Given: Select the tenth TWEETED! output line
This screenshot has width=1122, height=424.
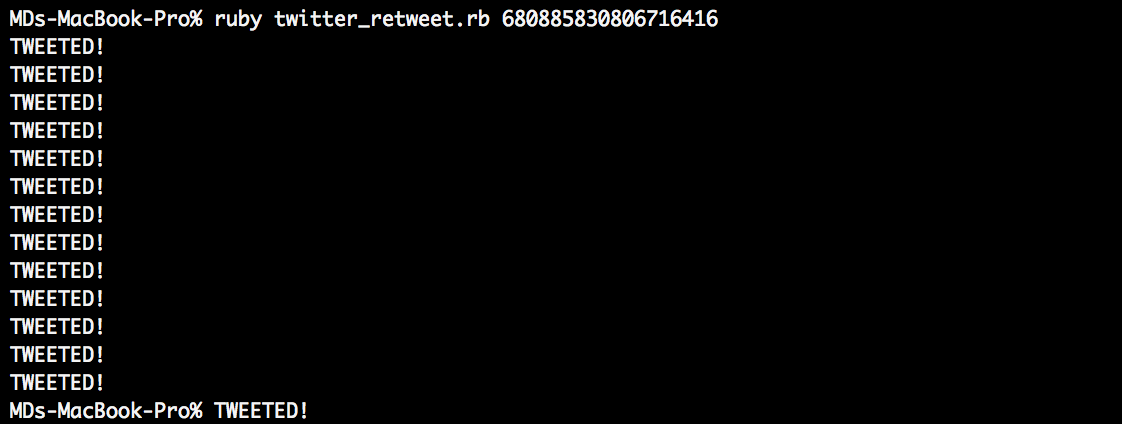Looking at the screenshot, I should 57,298.
